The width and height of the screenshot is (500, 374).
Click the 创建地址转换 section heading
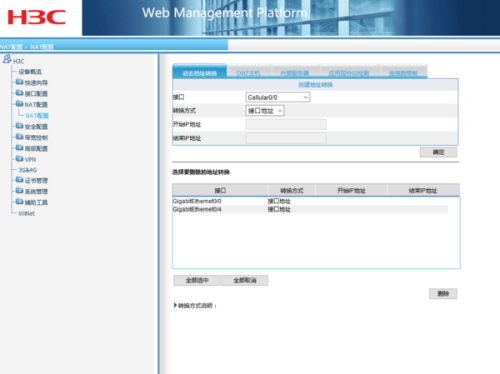click(315, 85)
